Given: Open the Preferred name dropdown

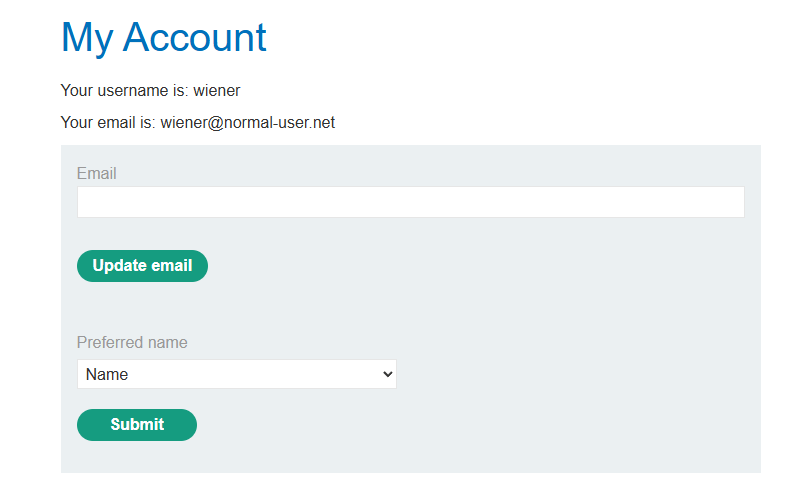Looking at the screenshot, I should pyautogui.click(x=236, y=374).
